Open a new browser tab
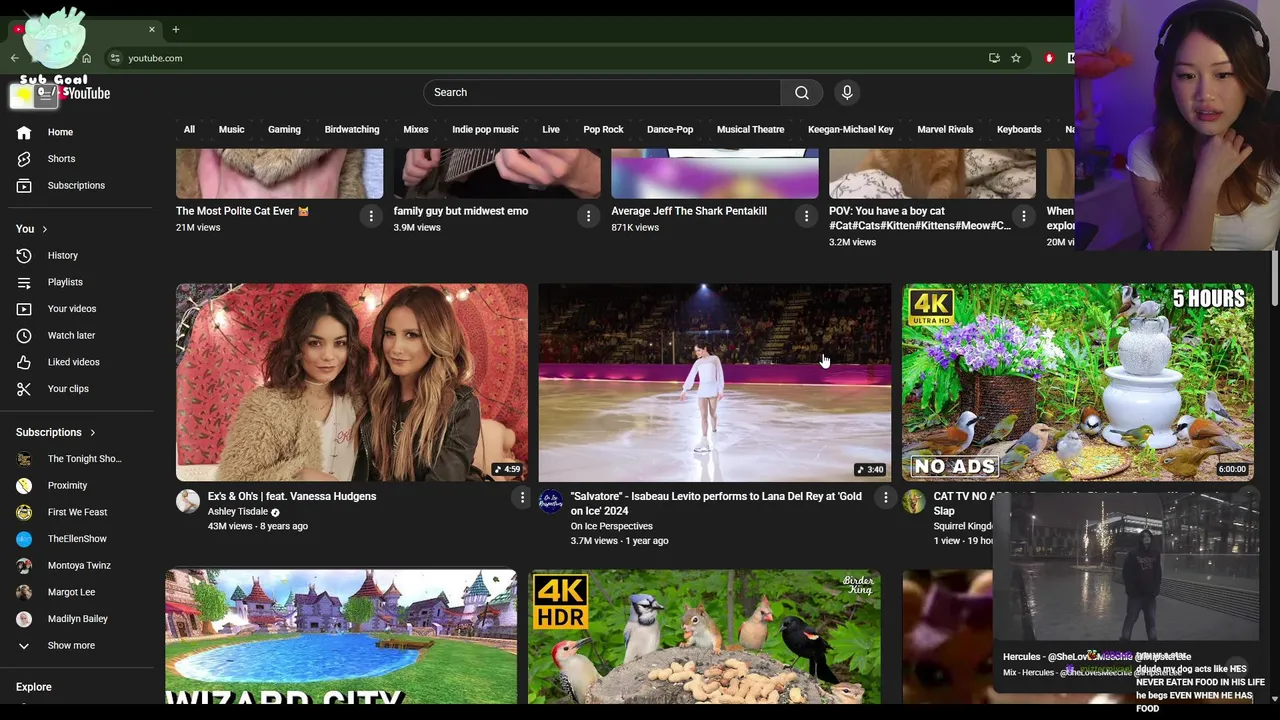1280x720 pixels. click(x=175, y=29)
